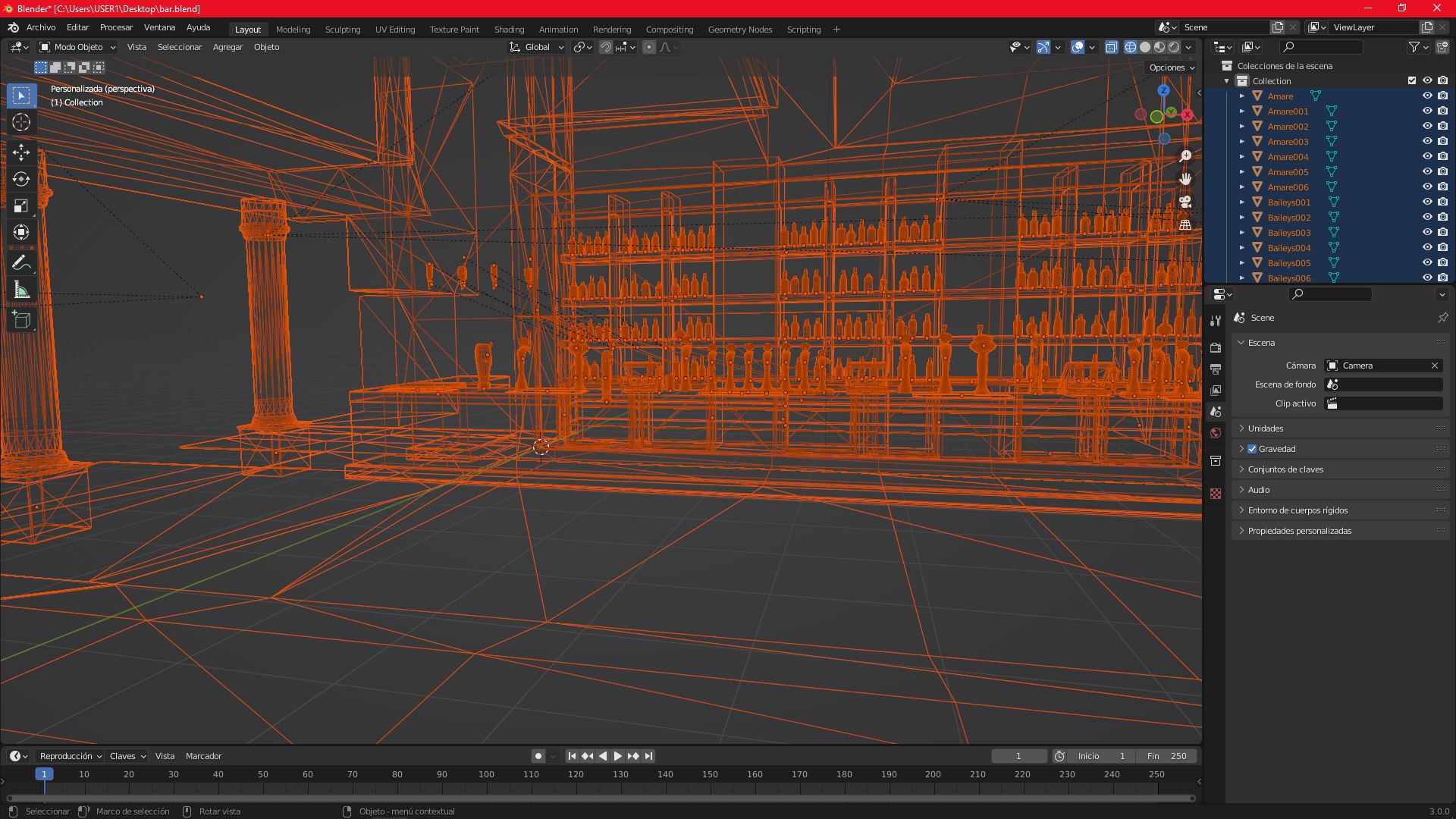Viewport: 1456px width, 819px height.
Task: Open the Modo Objeto mode dropdown
Action: coord(78,47)
